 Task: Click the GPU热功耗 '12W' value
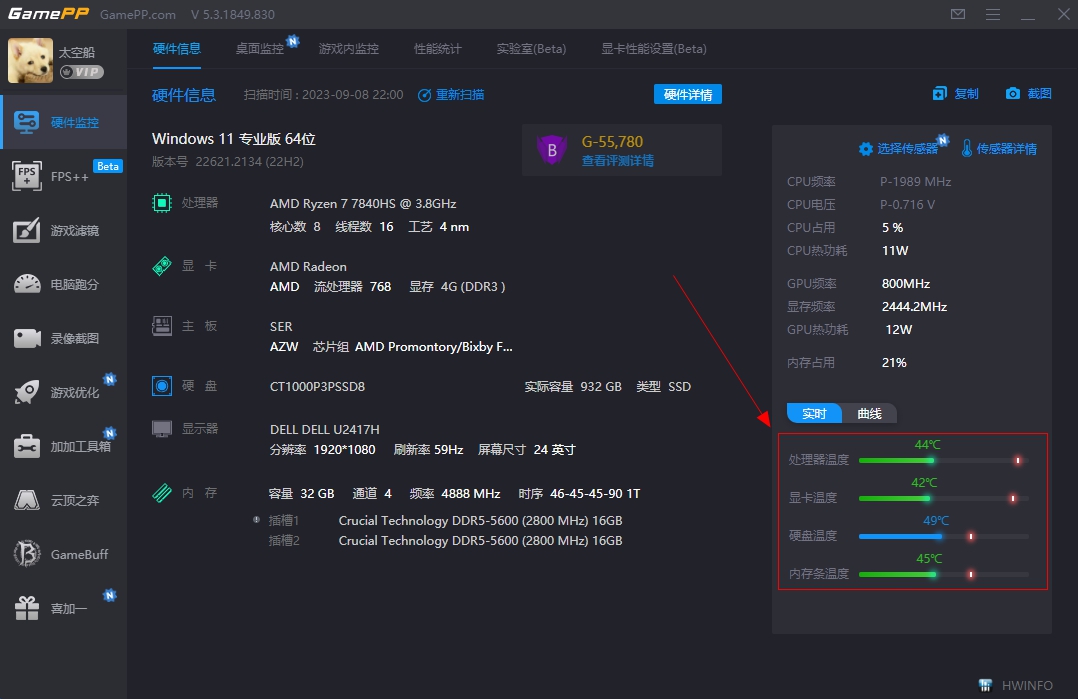[899, 329]
